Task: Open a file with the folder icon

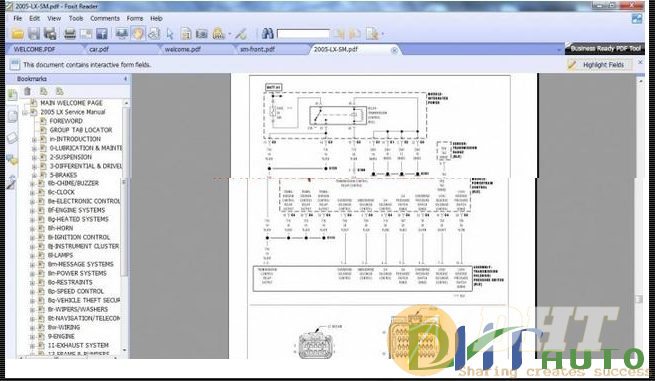Action: click(x=18, y=34)
